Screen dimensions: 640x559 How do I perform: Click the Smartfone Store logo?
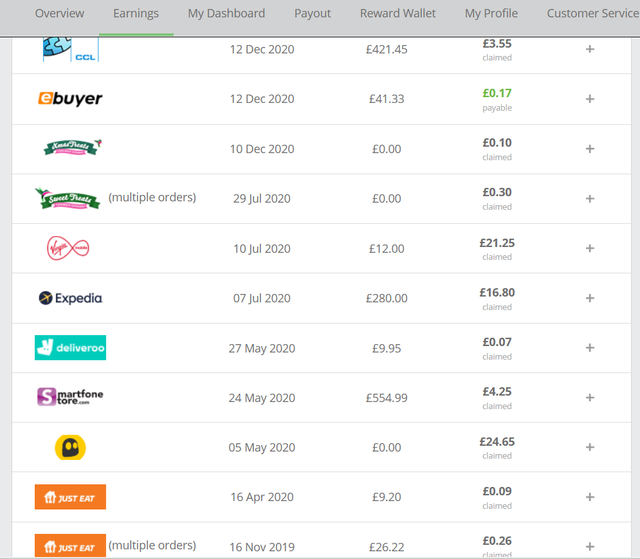tap(70, 397)
